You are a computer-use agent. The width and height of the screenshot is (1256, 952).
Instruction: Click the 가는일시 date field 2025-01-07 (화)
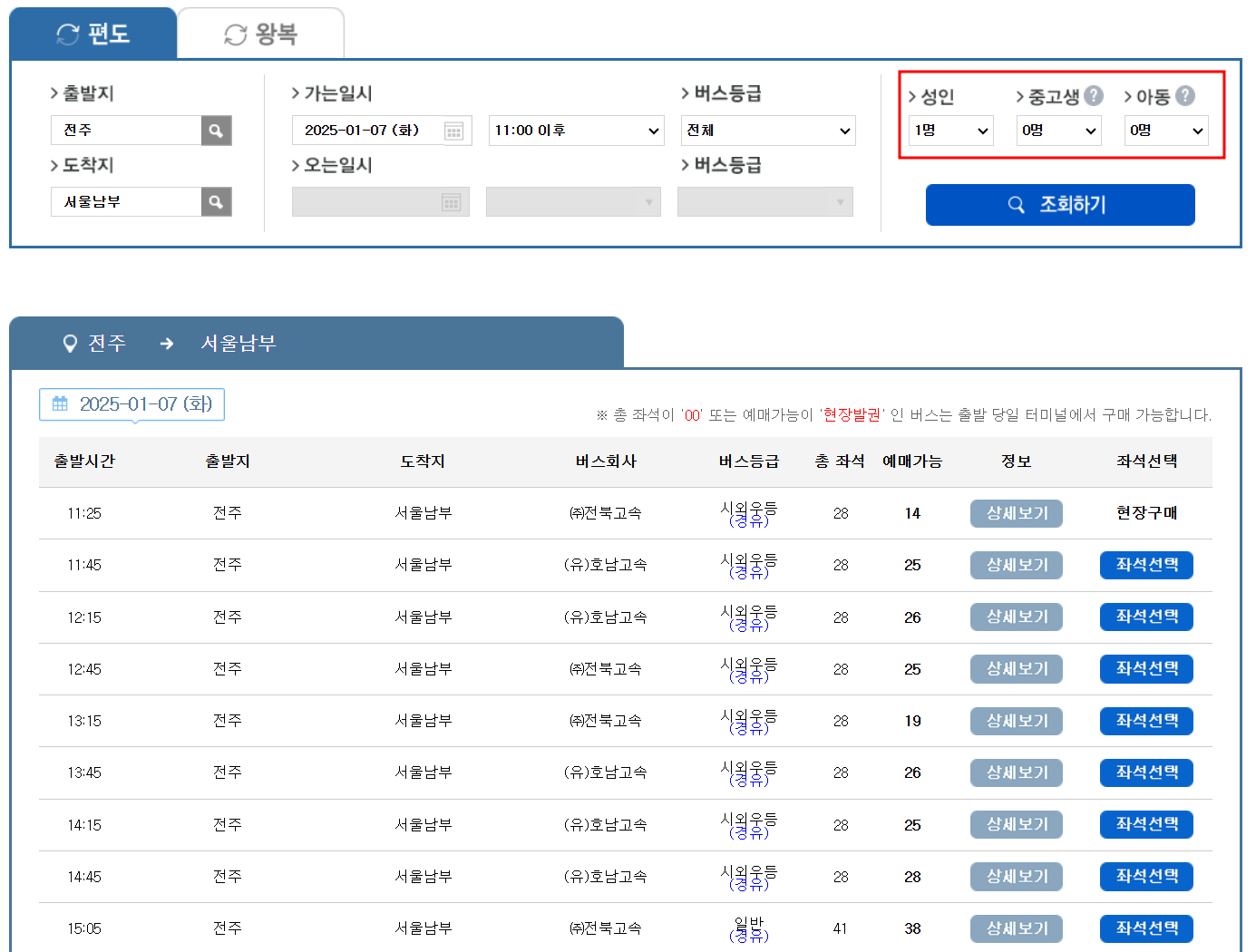pos(382,131)
